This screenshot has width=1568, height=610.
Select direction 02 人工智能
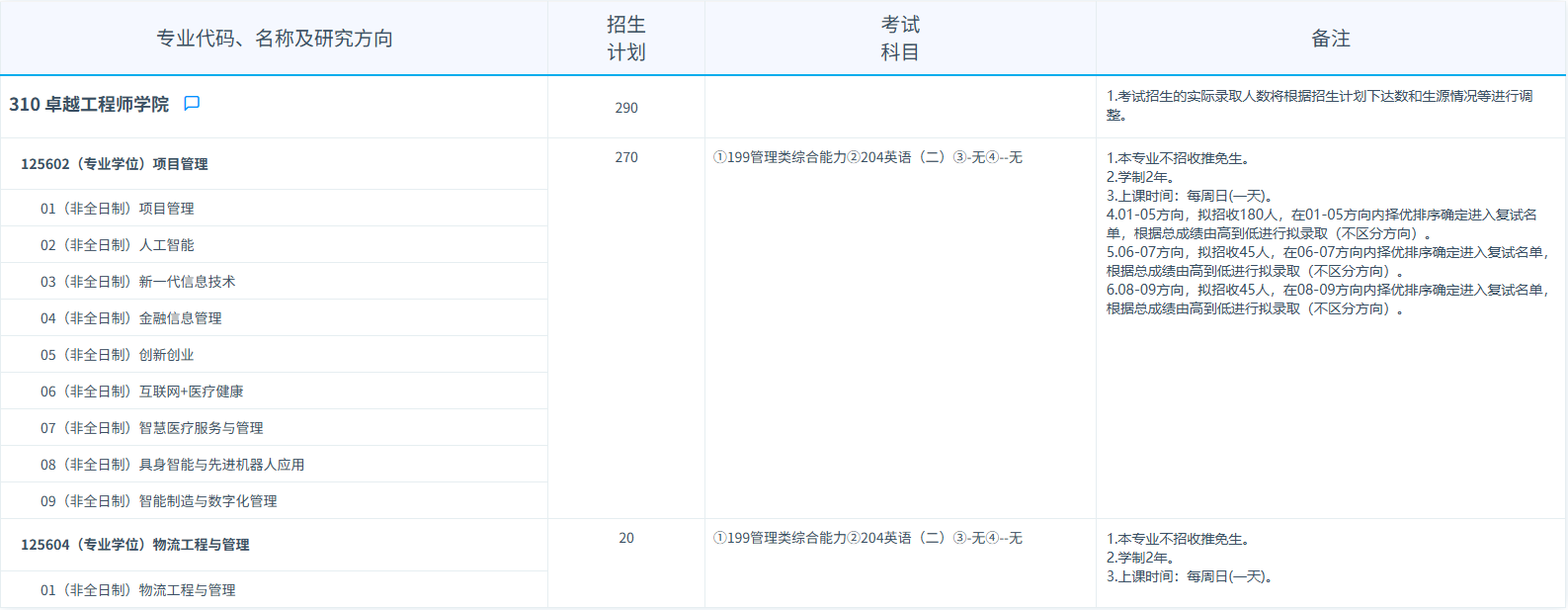pos(118,245)
